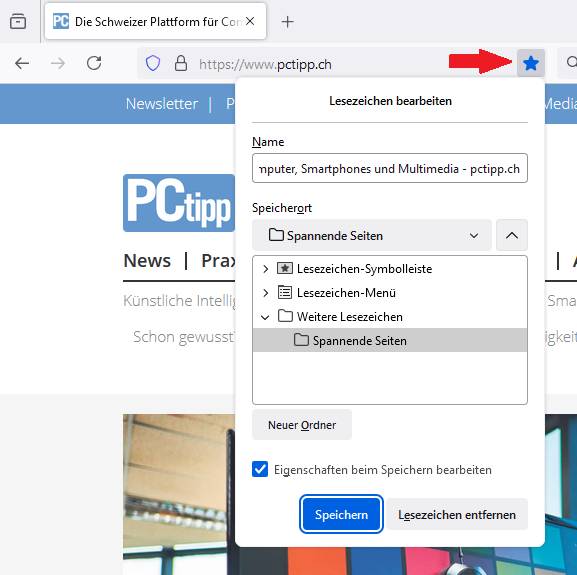Go back with the left arrow button

point(22,64)
